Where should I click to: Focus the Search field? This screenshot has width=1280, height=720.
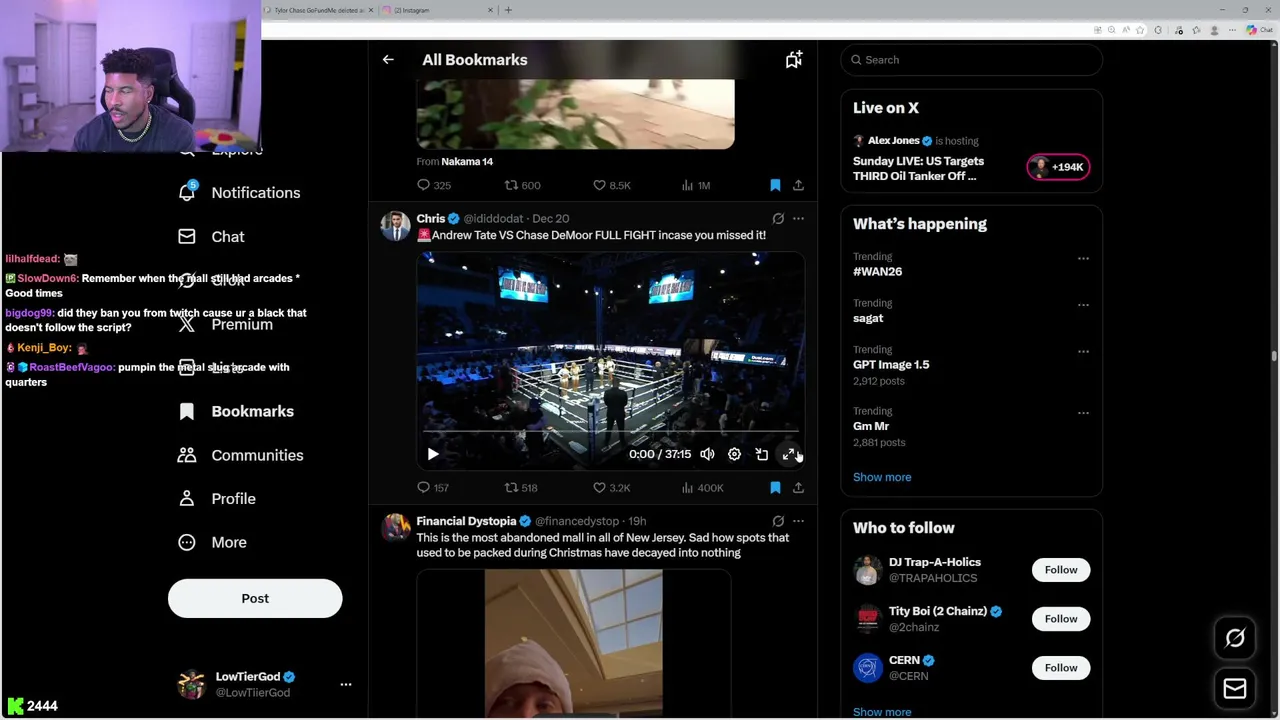coord(971,60)
